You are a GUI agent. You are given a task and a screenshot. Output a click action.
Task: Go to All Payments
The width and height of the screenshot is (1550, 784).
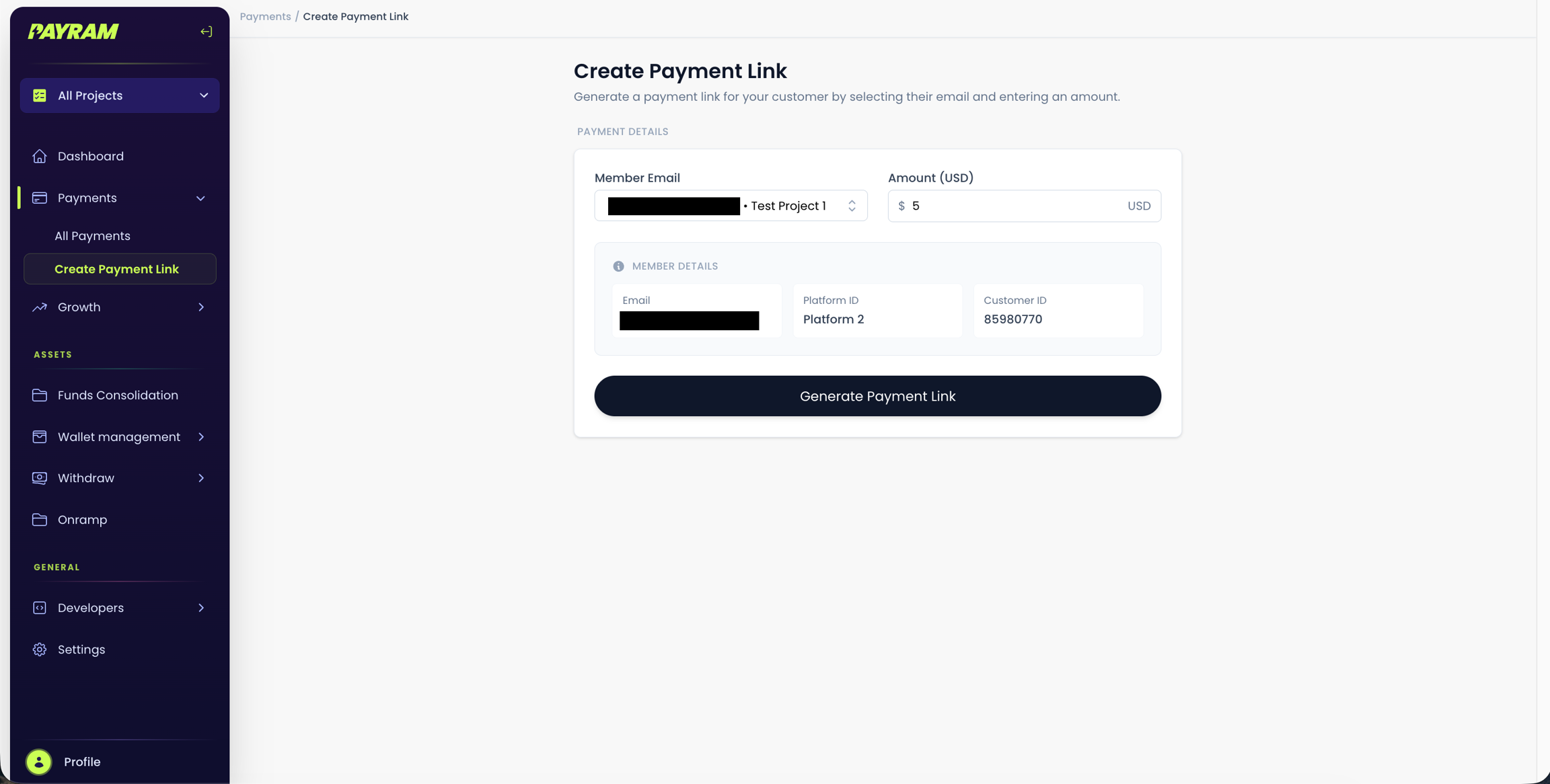point(92,235)
